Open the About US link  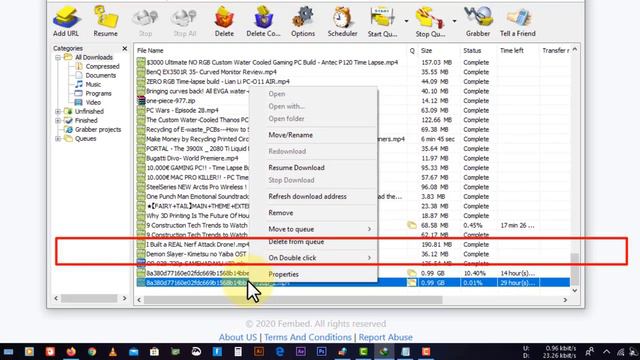pos(238,338)
